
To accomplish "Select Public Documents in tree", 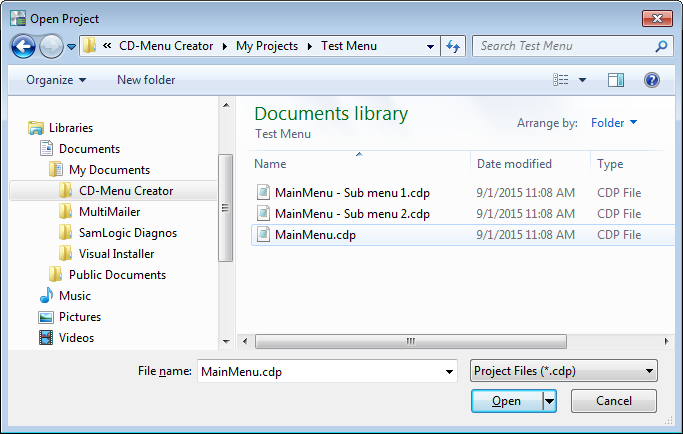I will pyautogui.click(x=117, y=275).
